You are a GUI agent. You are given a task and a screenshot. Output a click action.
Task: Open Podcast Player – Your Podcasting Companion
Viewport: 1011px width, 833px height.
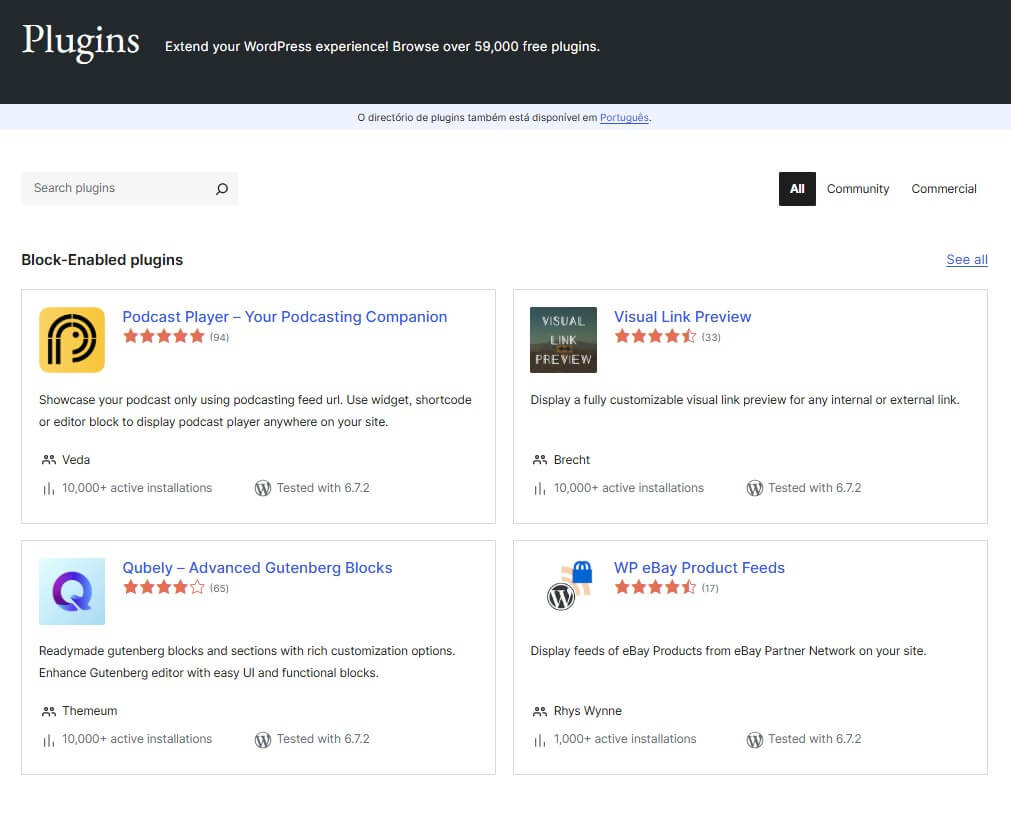[x=284, y=317]
